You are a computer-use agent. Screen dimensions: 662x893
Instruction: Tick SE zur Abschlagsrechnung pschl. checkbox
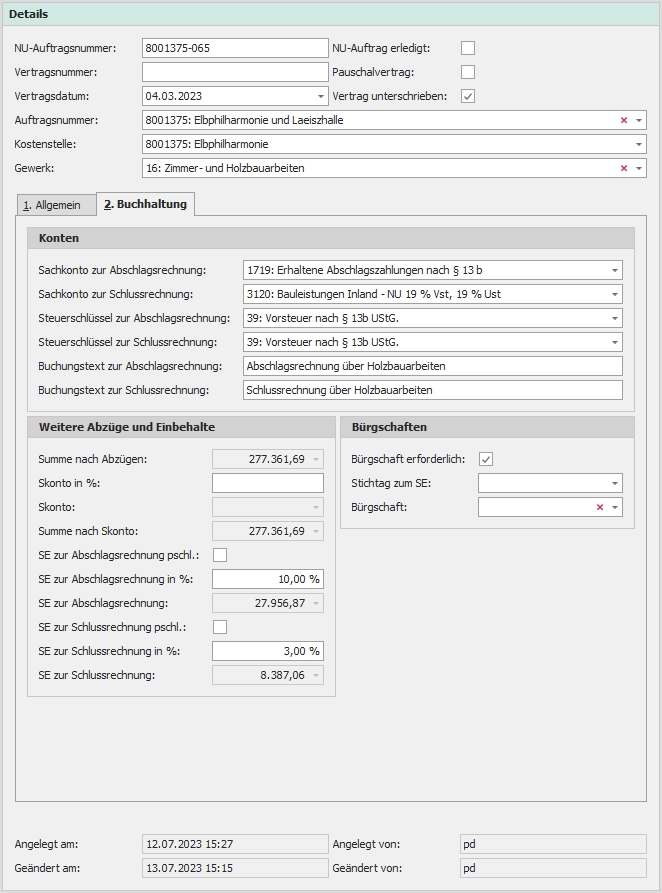click(x=220, y=555)
